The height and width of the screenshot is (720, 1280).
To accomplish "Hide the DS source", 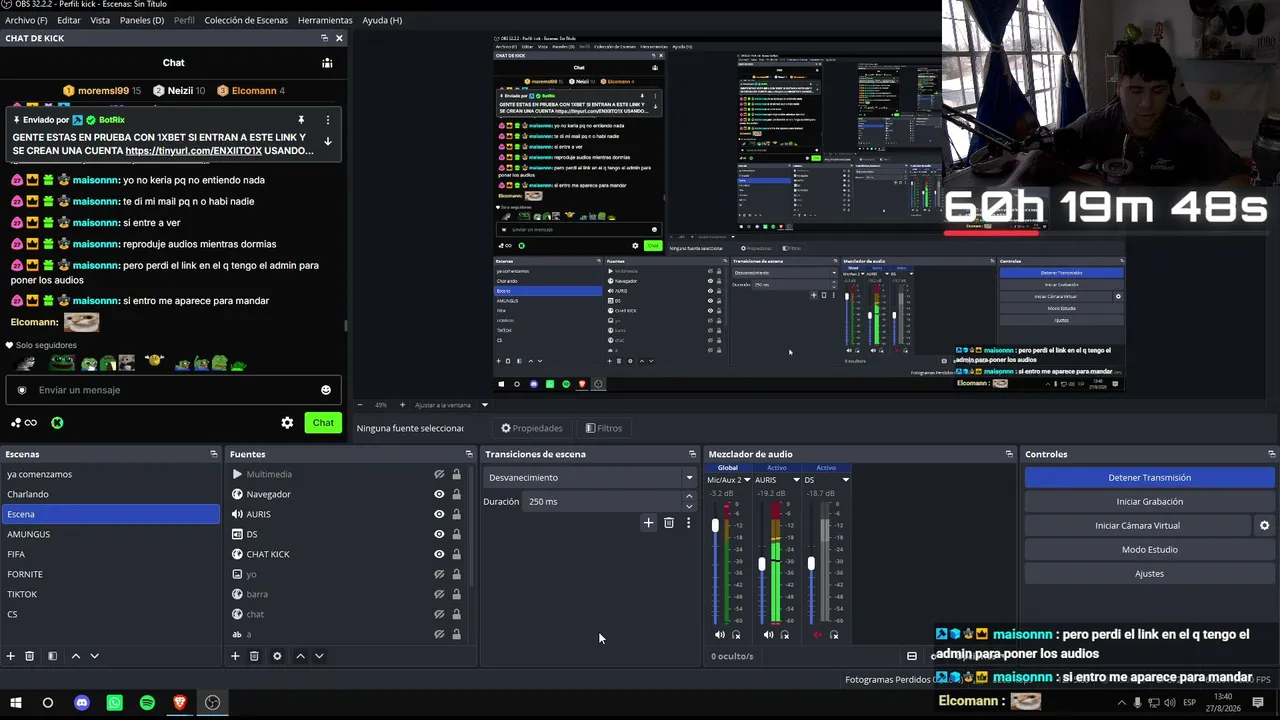I will point(439,534).
